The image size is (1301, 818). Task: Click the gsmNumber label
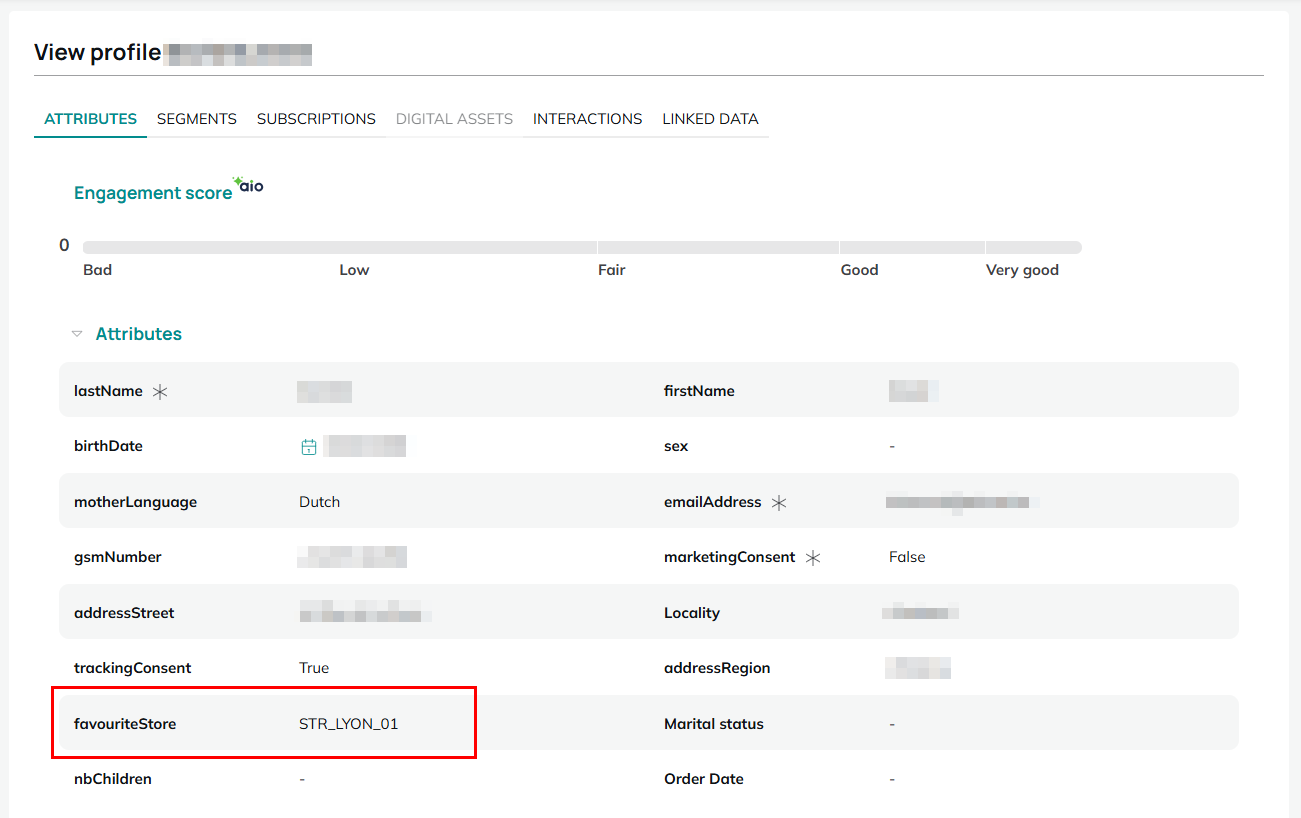coord(118,557)
